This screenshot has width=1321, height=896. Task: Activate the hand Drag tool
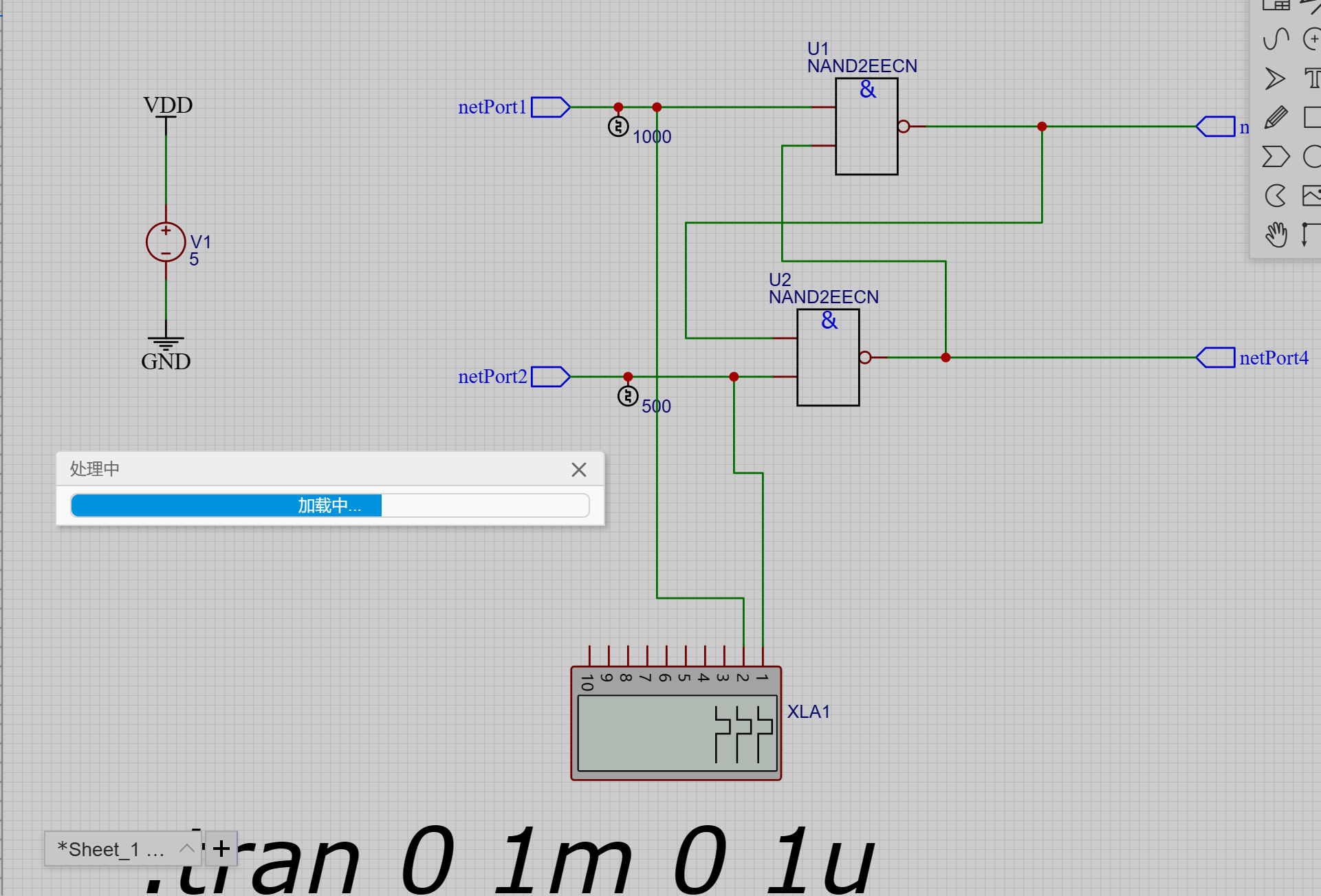pos(1276,234)
